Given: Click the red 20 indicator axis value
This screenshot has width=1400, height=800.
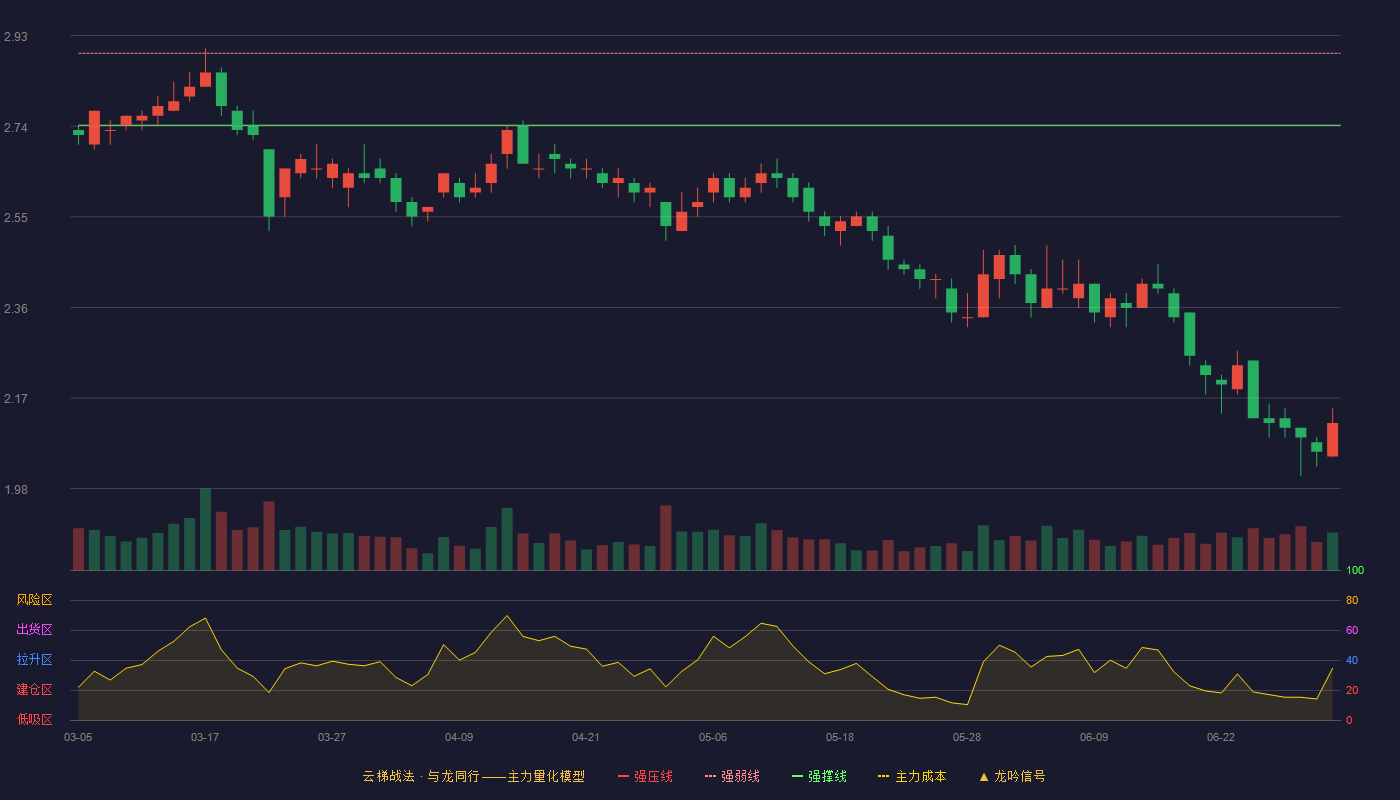Looking at the screenshot, I should 1352,690.
